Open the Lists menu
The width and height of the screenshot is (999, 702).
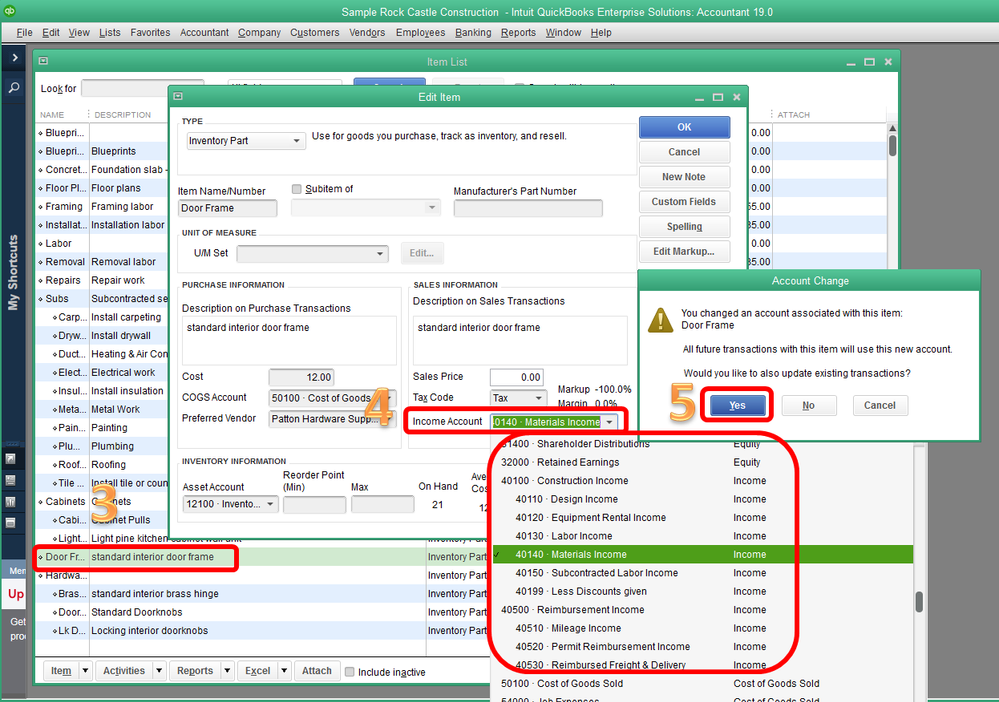[x=110, y=32]
